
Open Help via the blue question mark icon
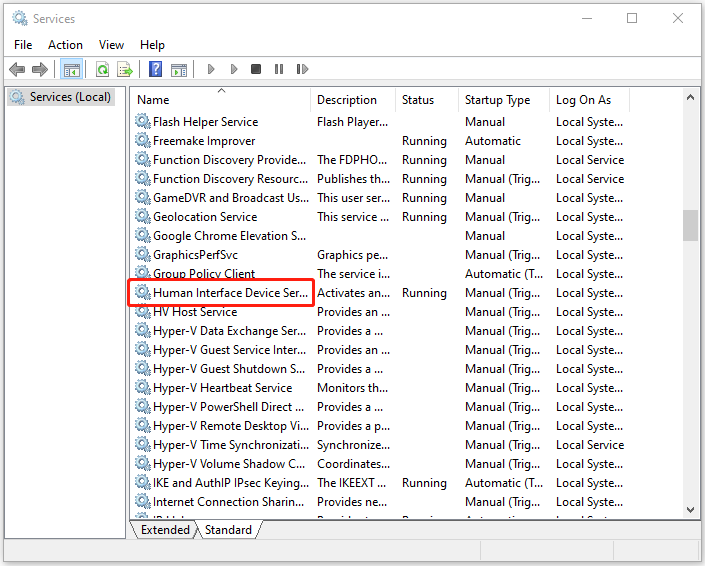[x=155, y=69]
